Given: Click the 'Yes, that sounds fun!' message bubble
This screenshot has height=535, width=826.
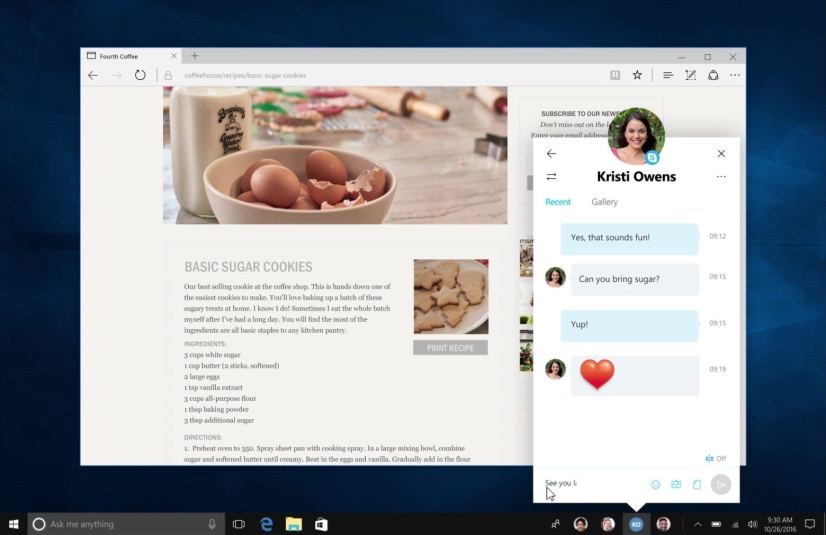Looking at the screenshot, I should 630,238.
